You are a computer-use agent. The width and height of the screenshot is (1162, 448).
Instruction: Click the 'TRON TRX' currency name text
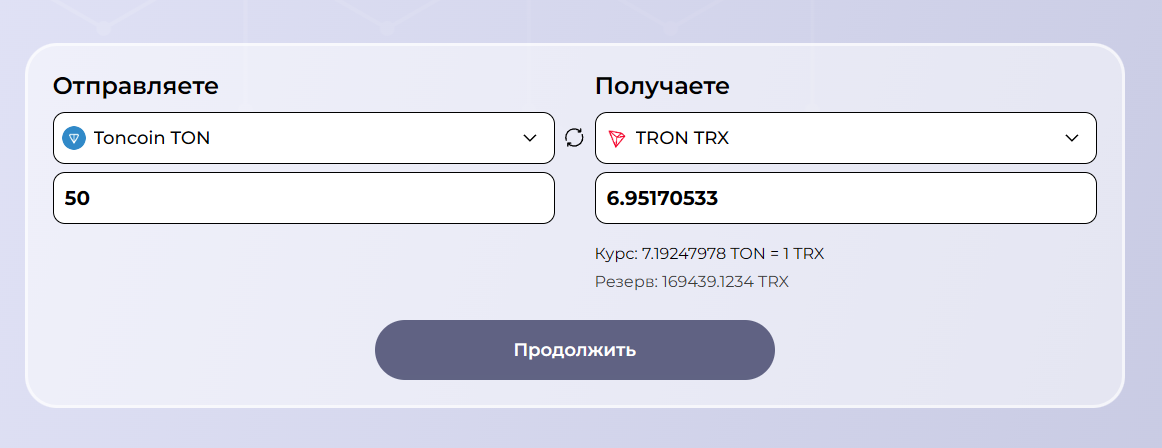[682, 138]
